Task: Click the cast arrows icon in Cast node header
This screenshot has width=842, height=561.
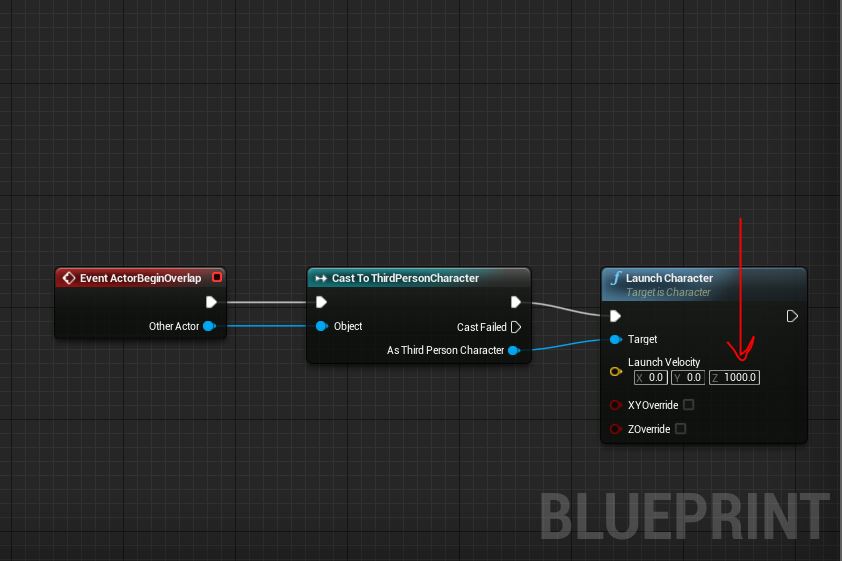Action: point(321,278)
